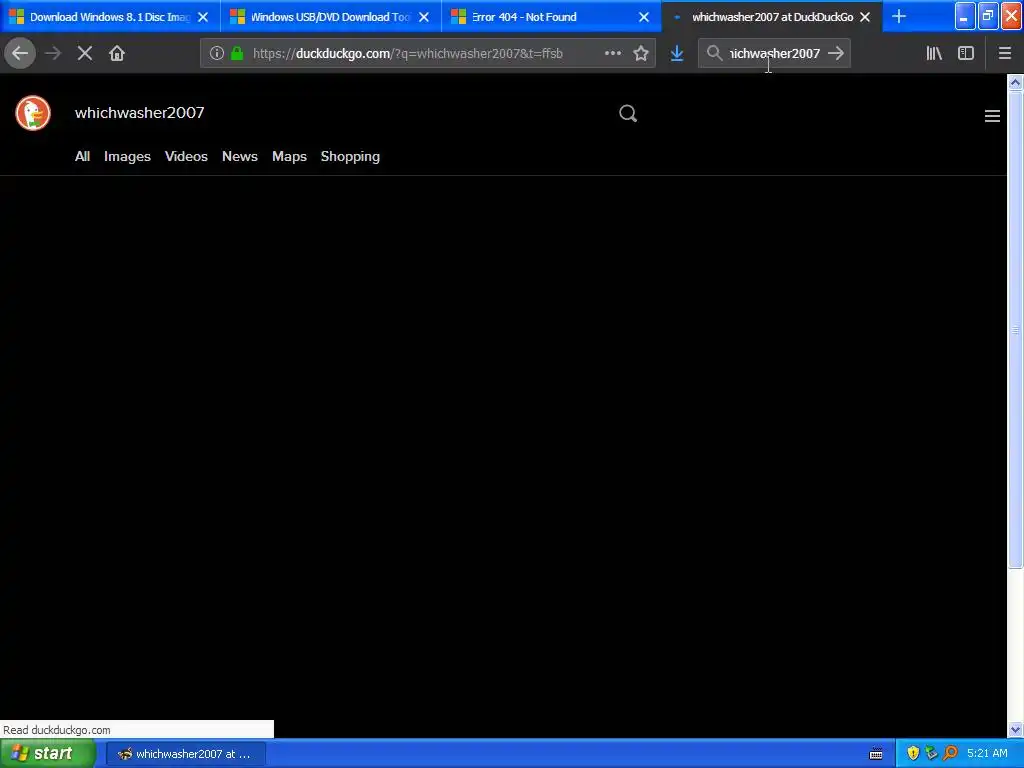Screen dimensions: 1024x768
Task: Switch to Windows USB/DVD Download Tool tab
Action: [x=331, y=17]
